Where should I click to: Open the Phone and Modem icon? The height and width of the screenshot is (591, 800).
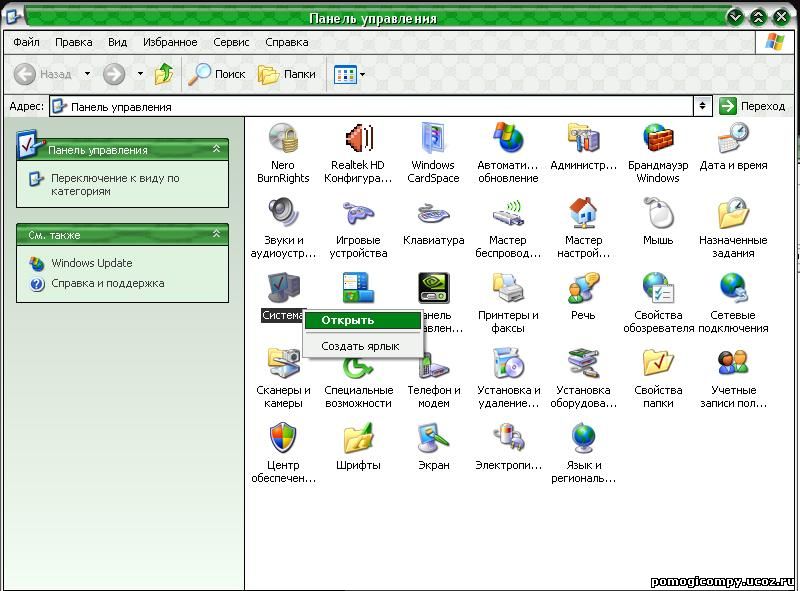click(x=433, y=365)
